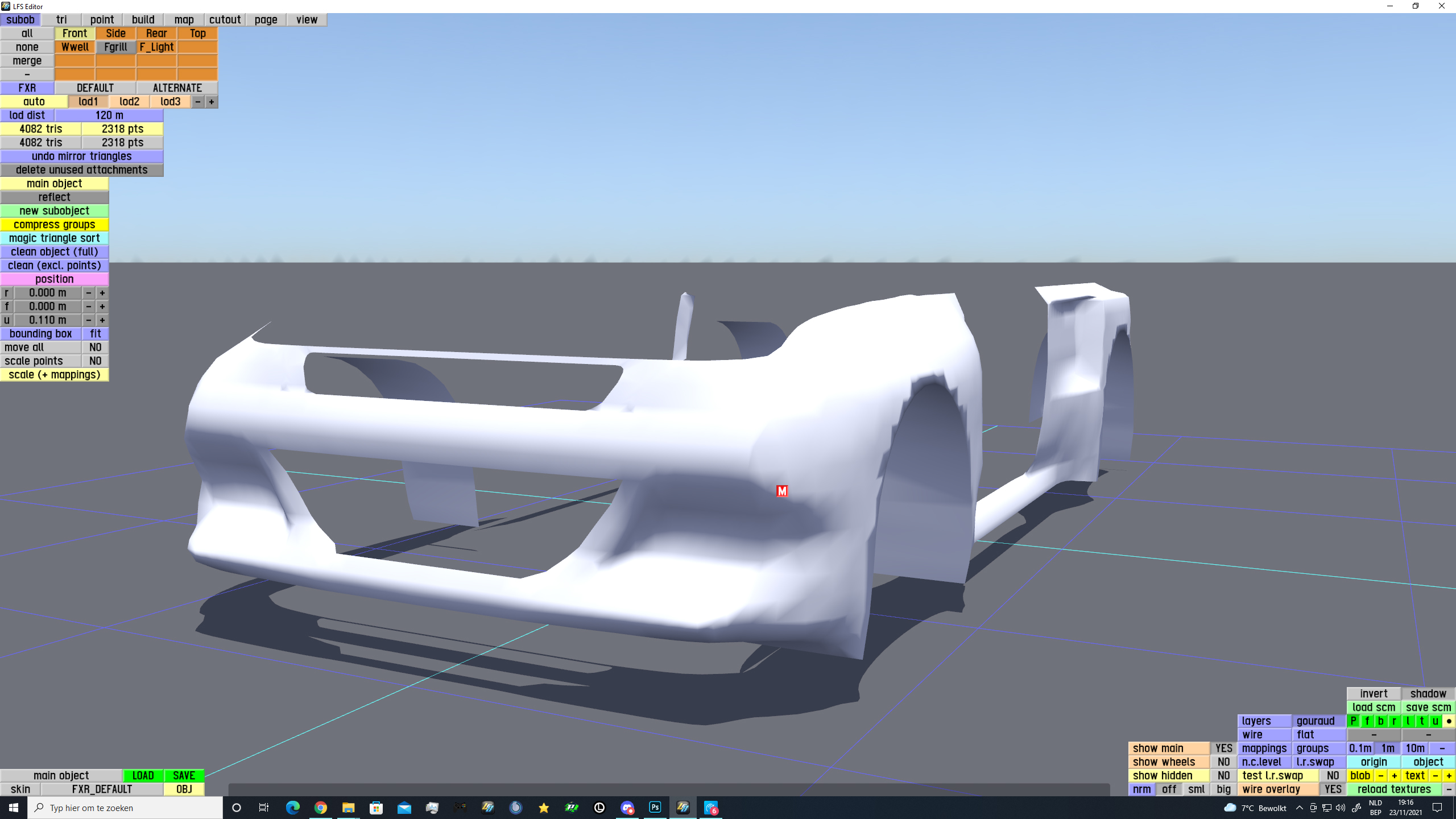Click the green SAVE button
The height and width of the screenshot is (819, 1456).
click(x=184, y=776)
